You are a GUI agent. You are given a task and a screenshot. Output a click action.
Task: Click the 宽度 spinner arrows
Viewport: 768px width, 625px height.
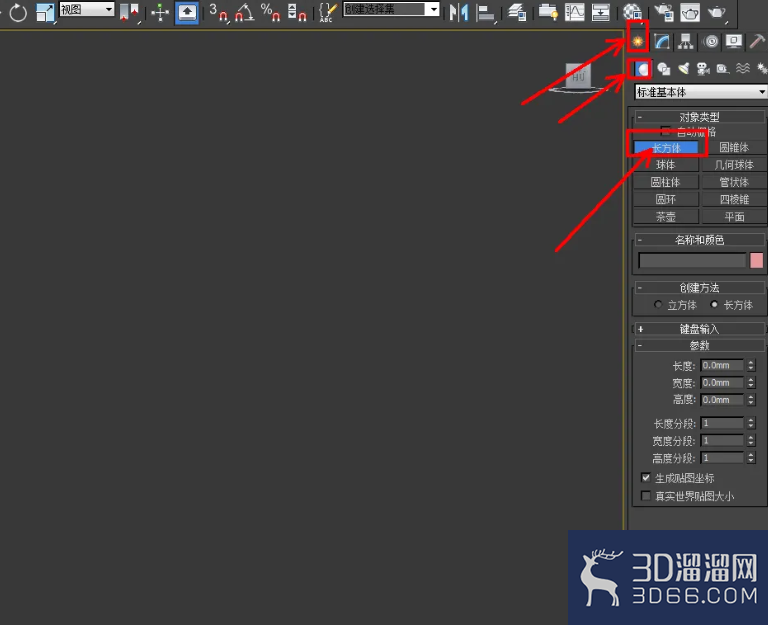[751, 383]
